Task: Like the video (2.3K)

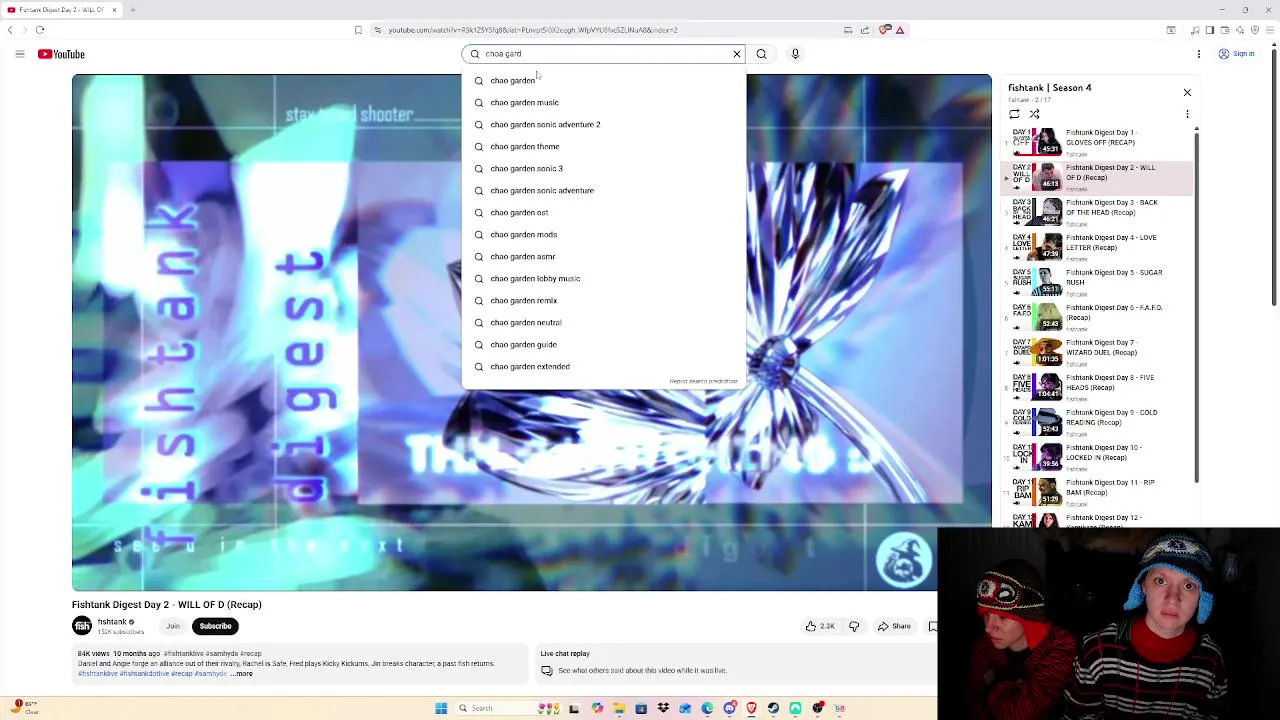Action: point(821,626)
